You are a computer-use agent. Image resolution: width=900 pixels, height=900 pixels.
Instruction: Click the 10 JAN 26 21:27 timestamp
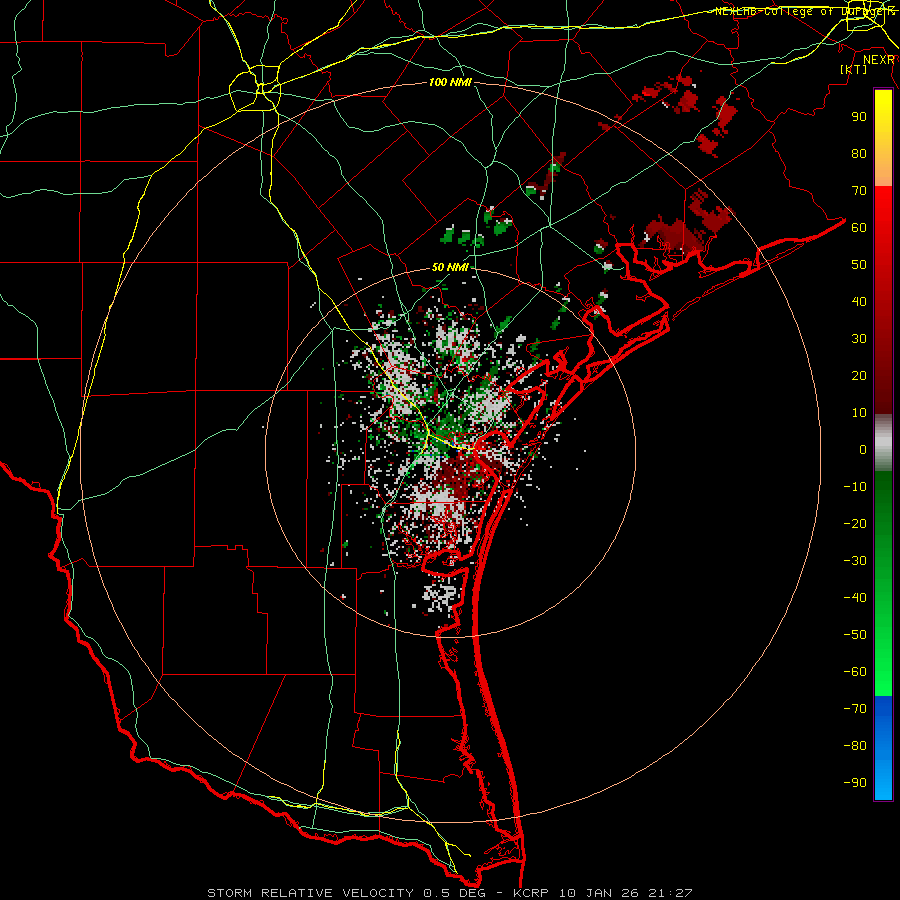[x=625, y=893]
